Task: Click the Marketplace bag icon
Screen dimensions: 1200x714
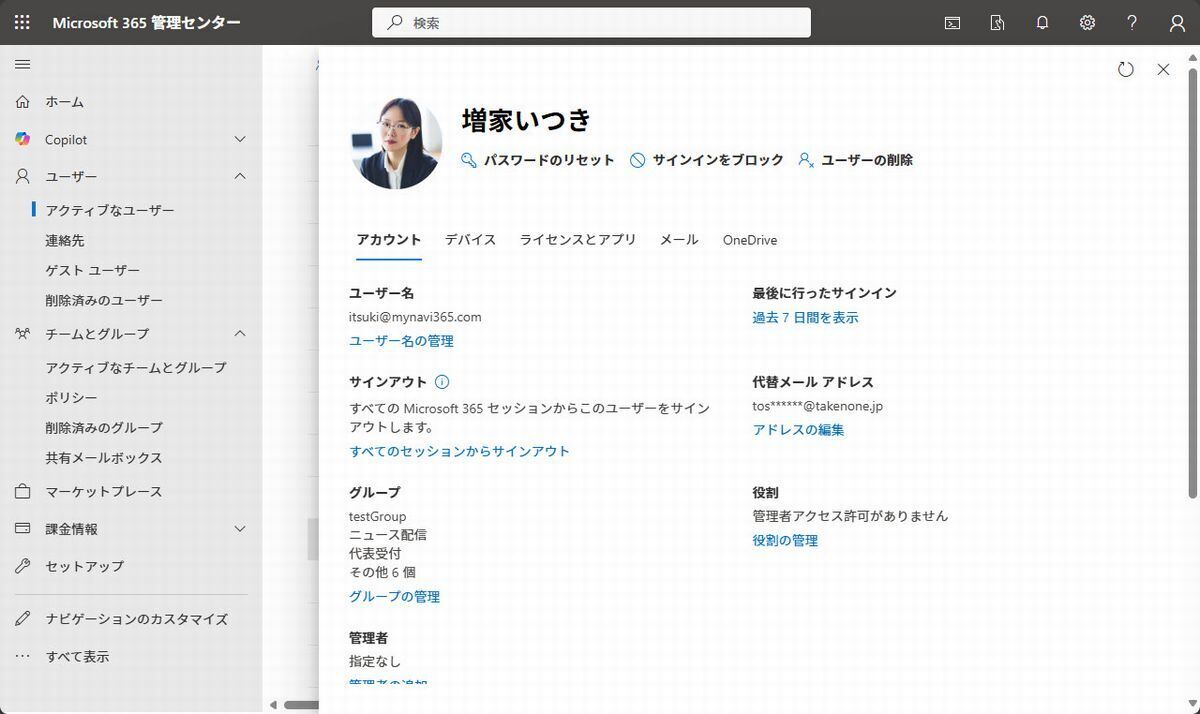Action: [x=22, y=491]
